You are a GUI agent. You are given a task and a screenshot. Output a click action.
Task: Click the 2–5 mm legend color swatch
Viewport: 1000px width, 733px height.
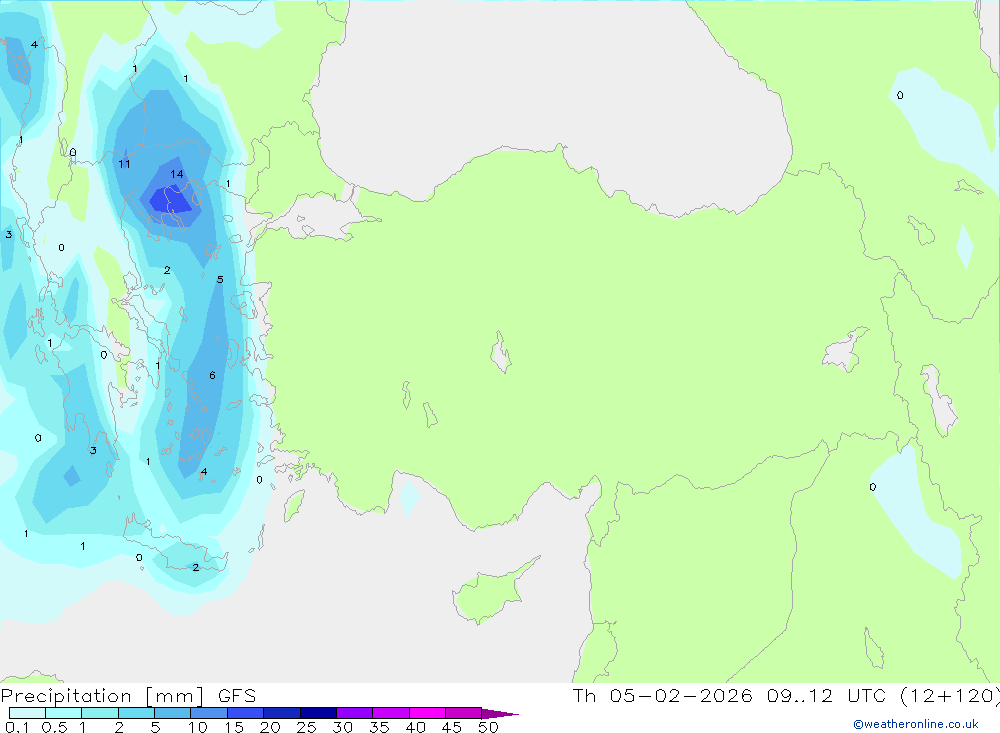point(136,713)
